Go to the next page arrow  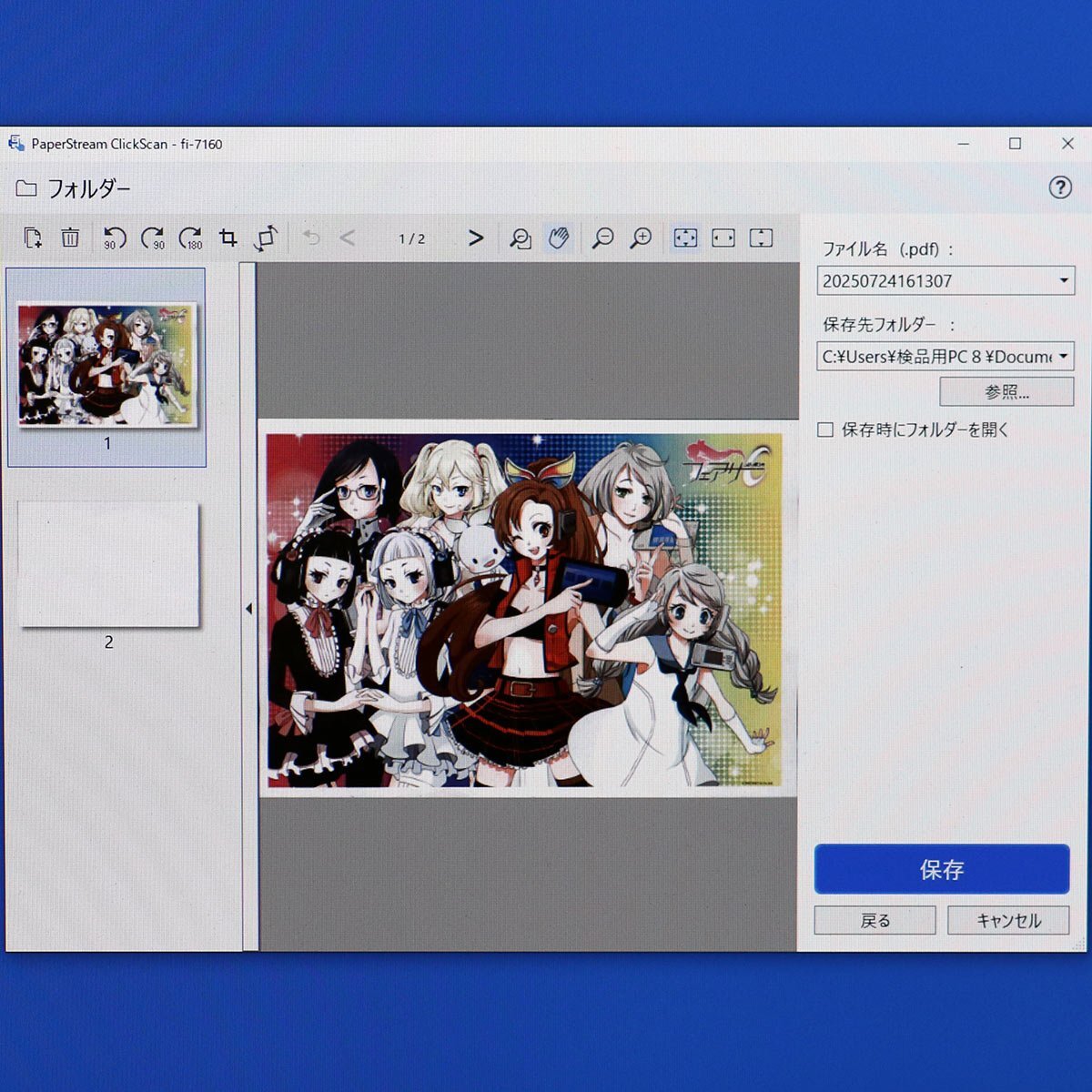pos(476,238)
